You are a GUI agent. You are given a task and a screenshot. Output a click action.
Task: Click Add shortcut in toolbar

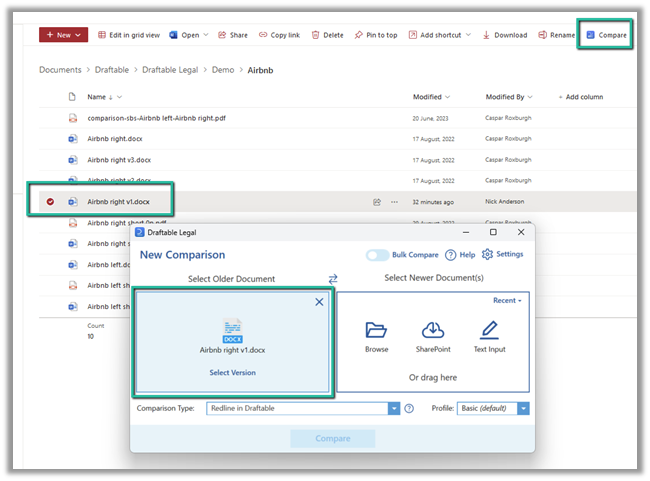tap(435, 35)
